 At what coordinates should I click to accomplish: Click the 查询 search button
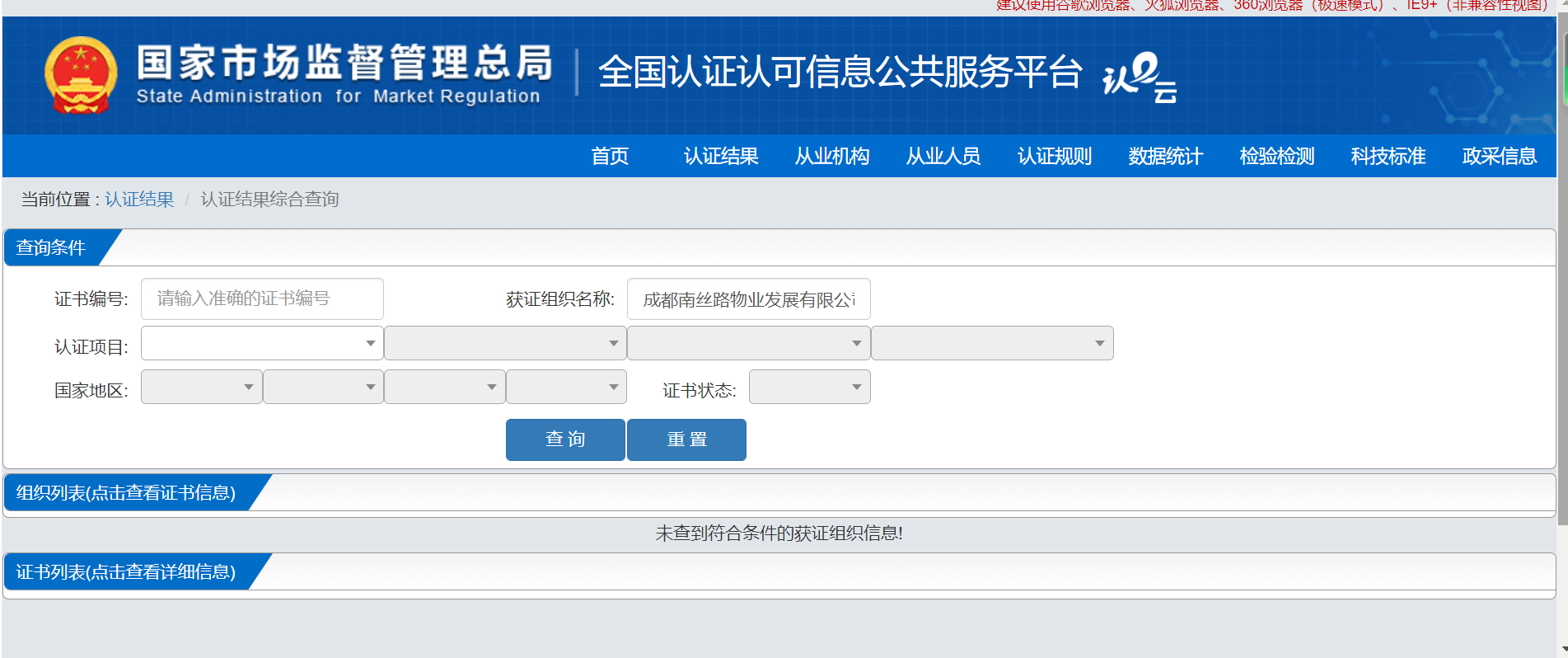(565, 439)
